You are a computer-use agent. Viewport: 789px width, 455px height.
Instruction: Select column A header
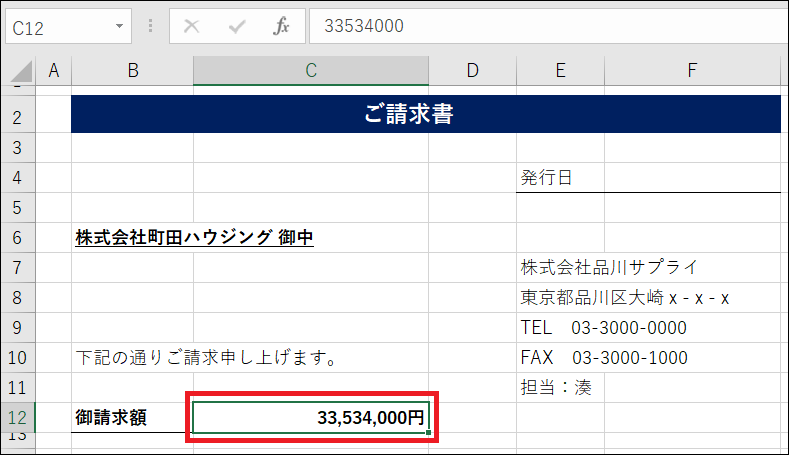[54, 70]
